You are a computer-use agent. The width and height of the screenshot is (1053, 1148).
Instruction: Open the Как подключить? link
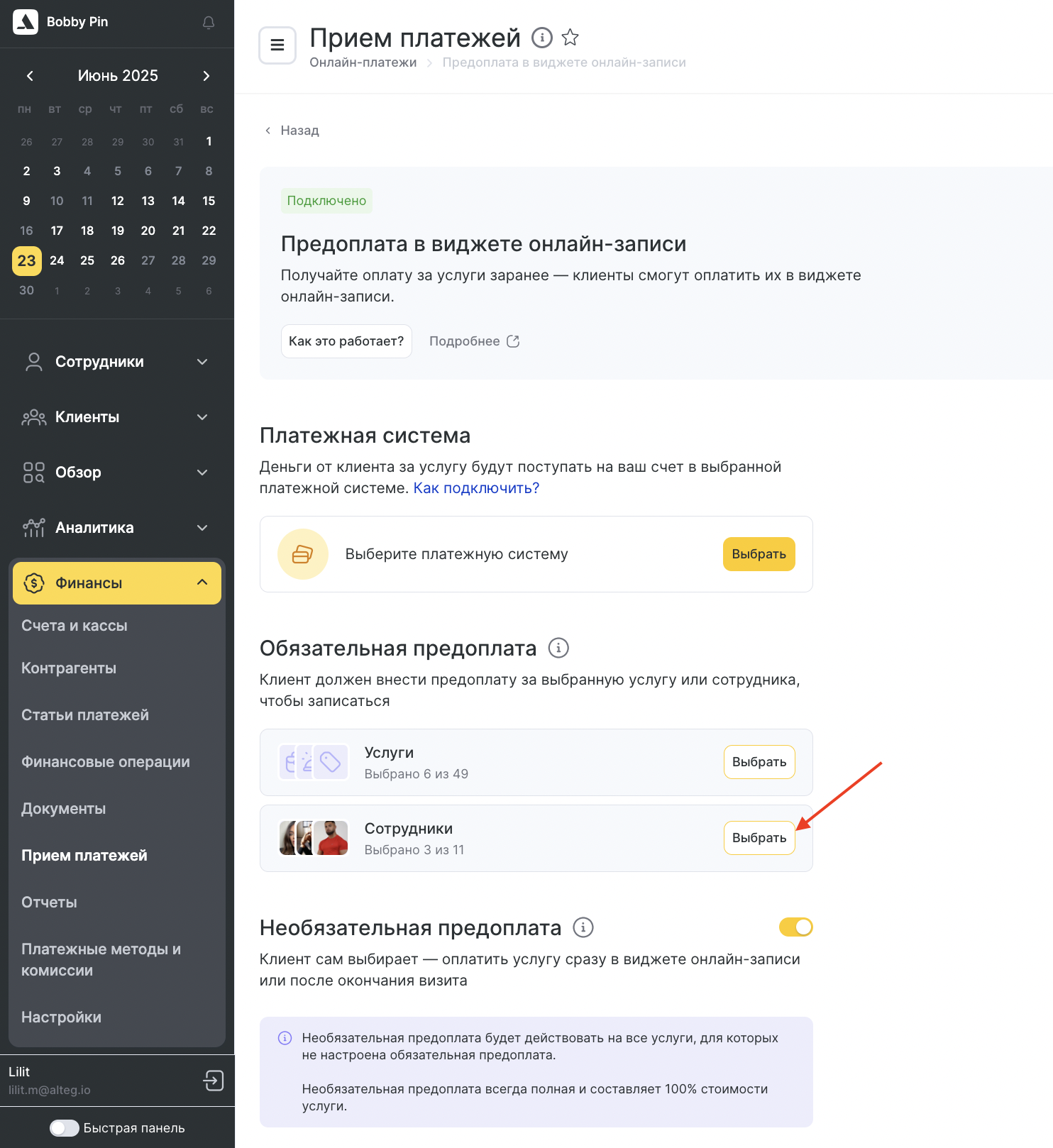click(476, 488)
